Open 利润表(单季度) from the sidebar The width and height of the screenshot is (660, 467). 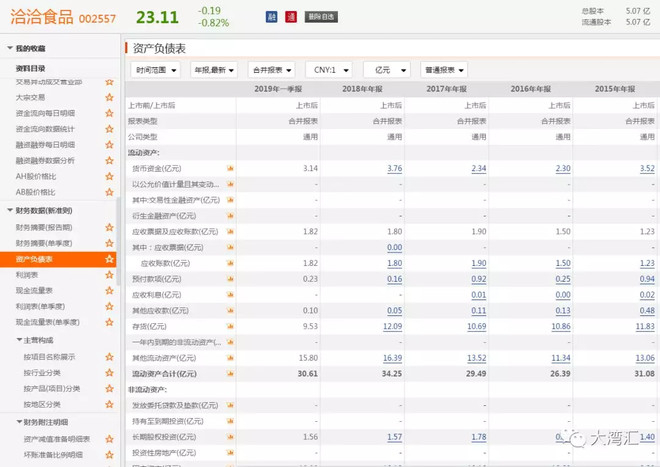40,306
